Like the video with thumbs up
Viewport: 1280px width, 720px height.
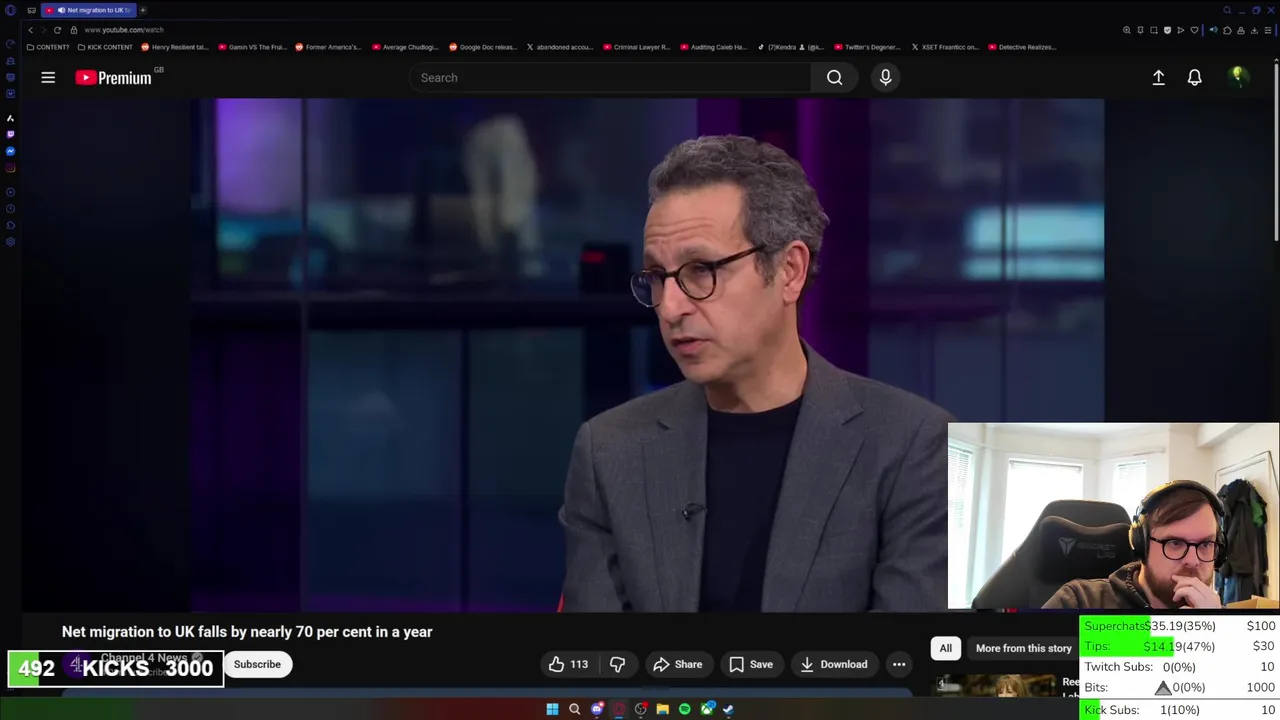pyautogui.click(x=568, y=664)
